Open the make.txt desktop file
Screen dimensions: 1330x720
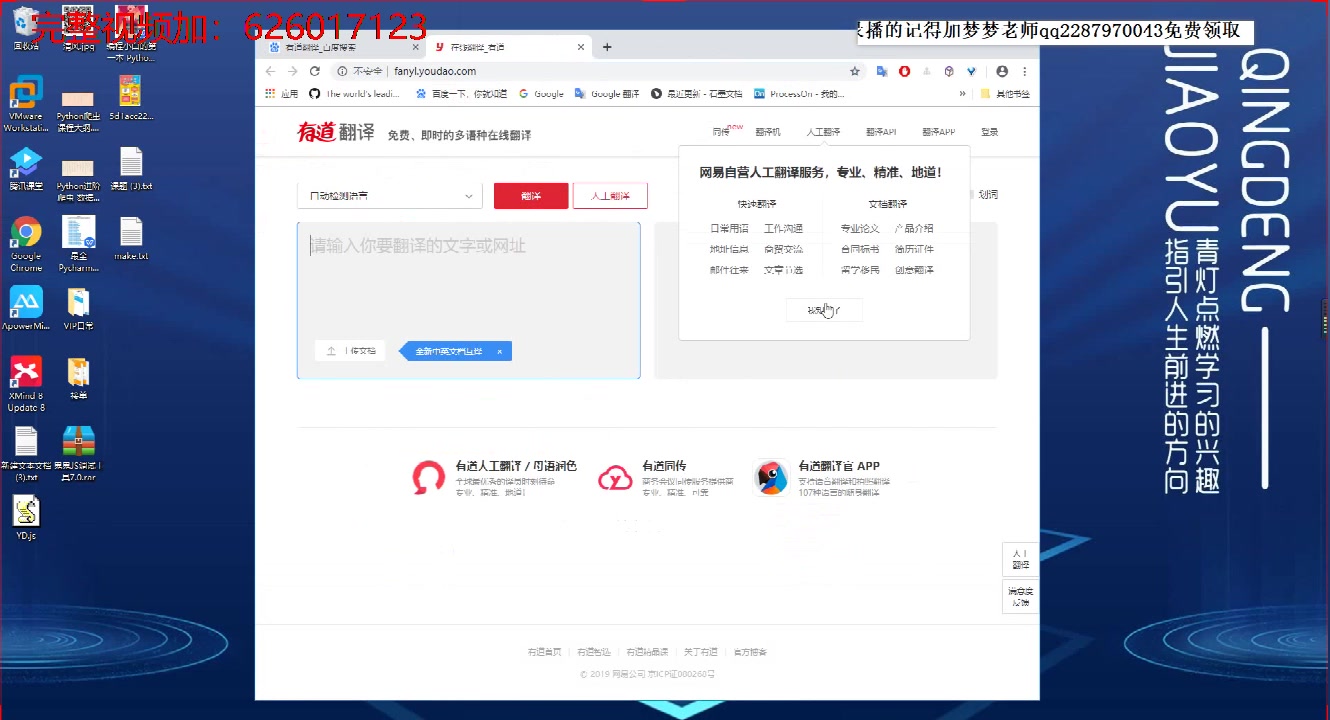[131, 239]
